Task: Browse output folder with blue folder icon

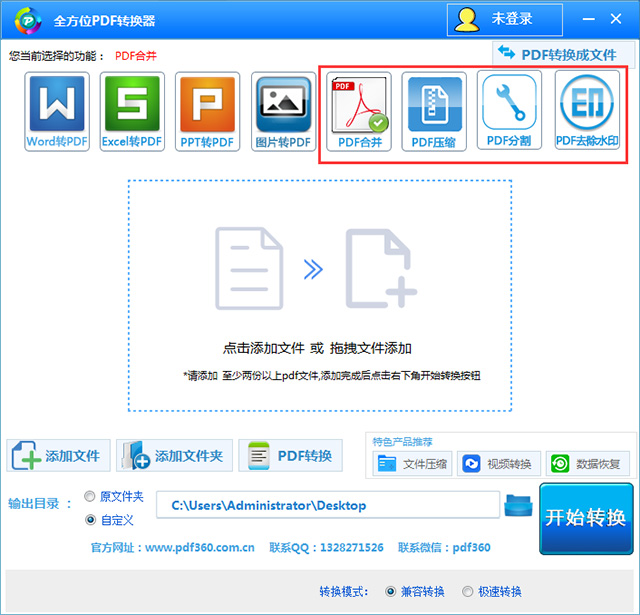Action: [518, 505]
